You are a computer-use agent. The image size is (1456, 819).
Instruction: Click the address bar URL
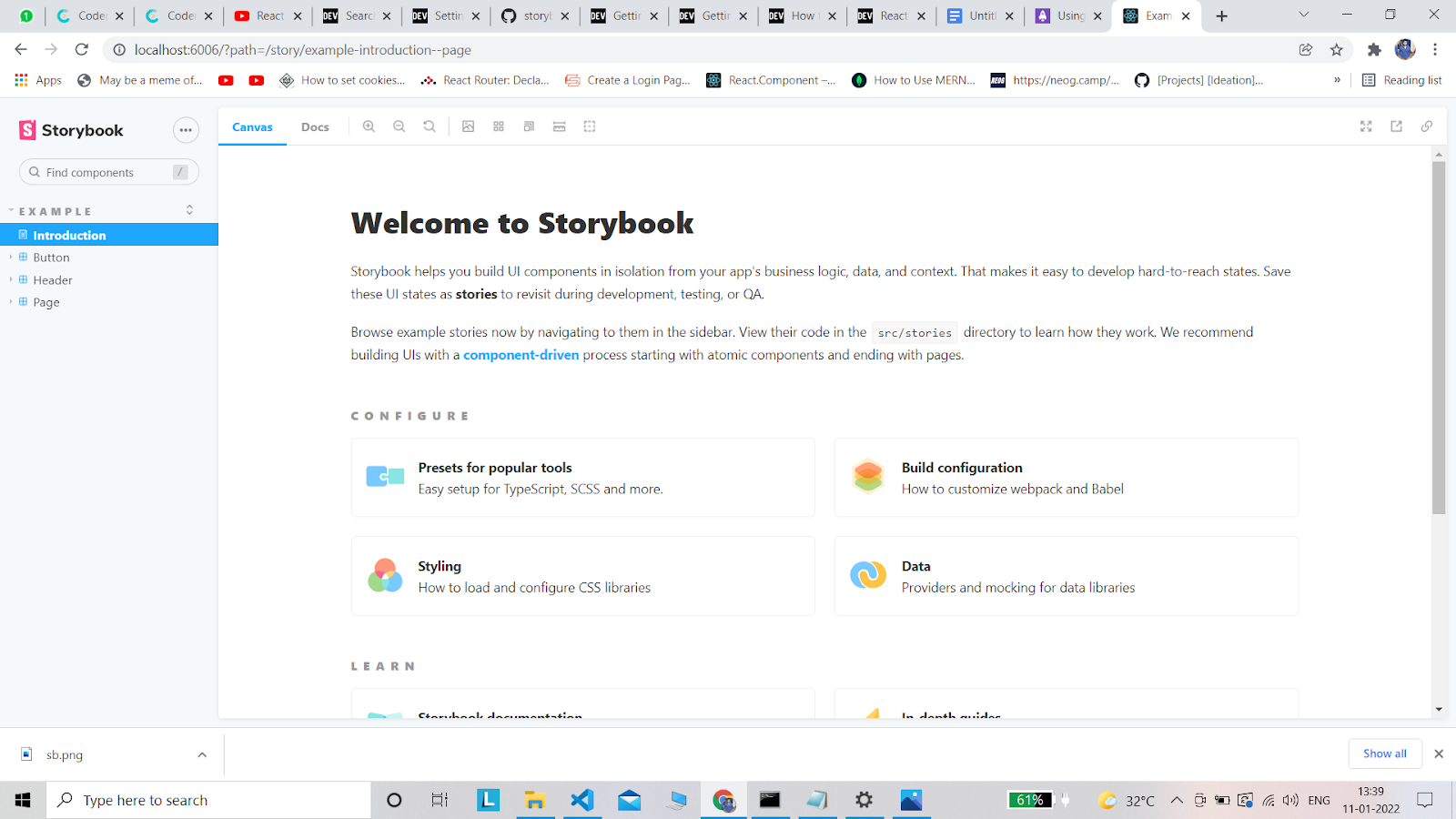click(303, 50)
